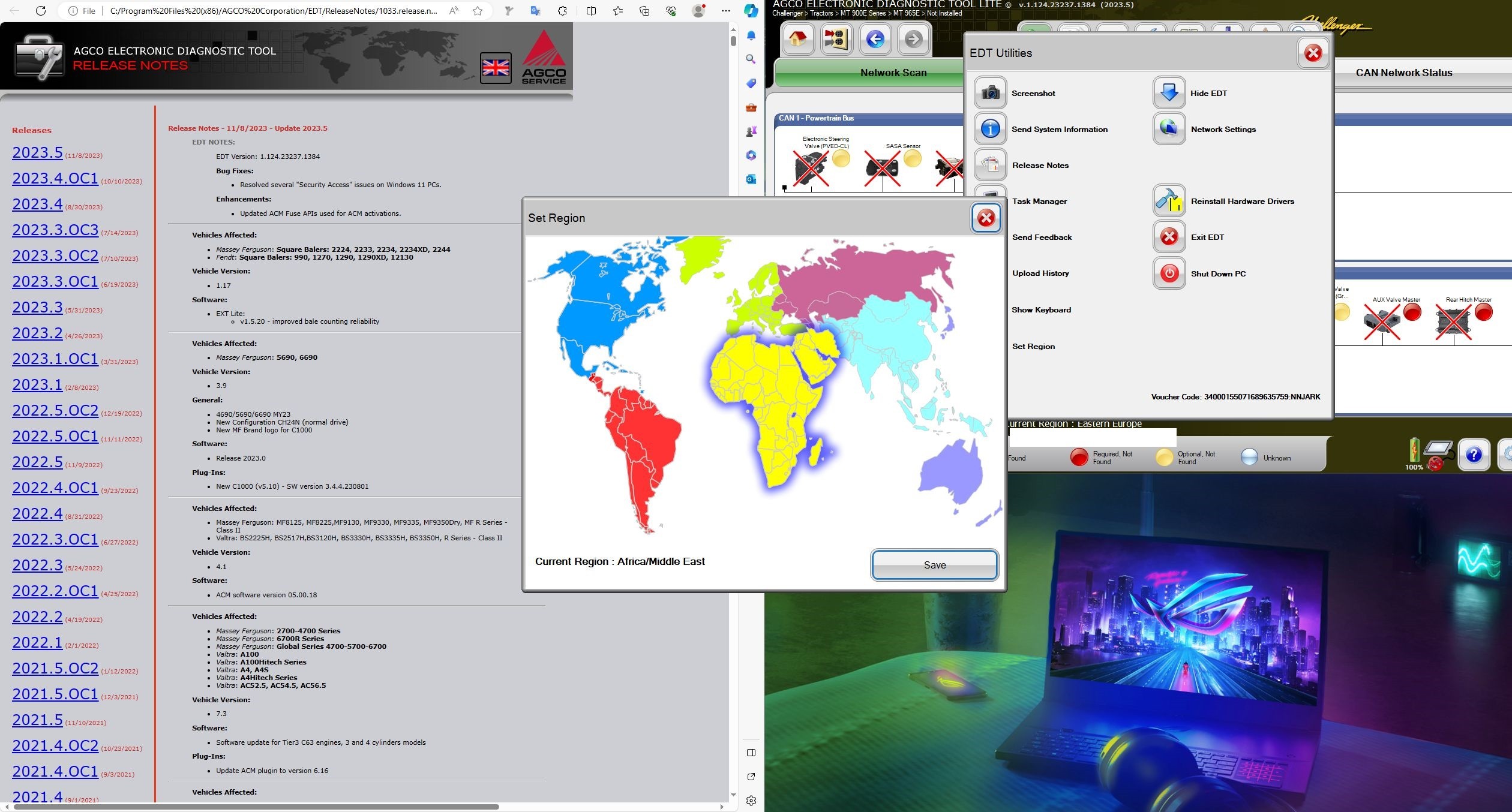Save the selected region
Image resolution: width=1512 pixels, height=812 pixels.
click(934, 565)
